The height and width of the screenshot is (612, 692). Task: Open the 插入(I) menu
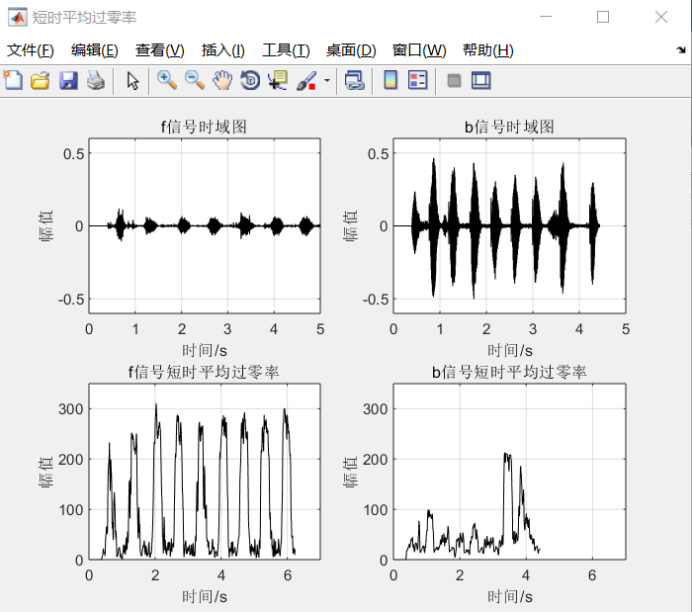click(x=223, y=50)
